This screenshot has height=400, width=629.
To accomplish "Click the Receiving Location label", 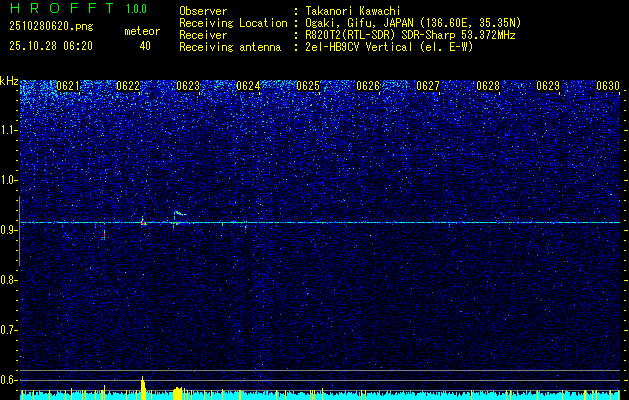I will (233, 23).
